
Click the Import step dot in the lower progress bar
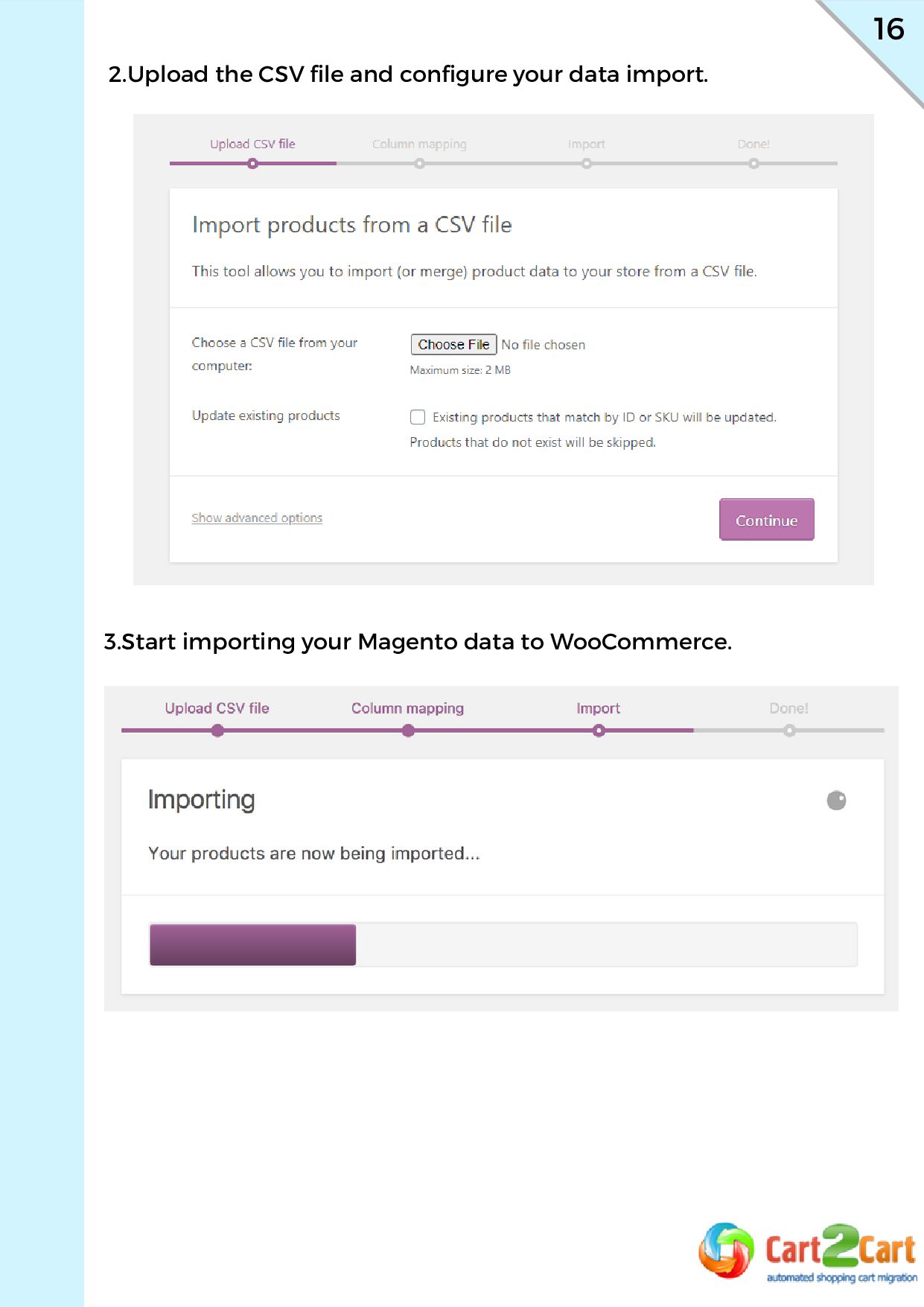(599, 731)
